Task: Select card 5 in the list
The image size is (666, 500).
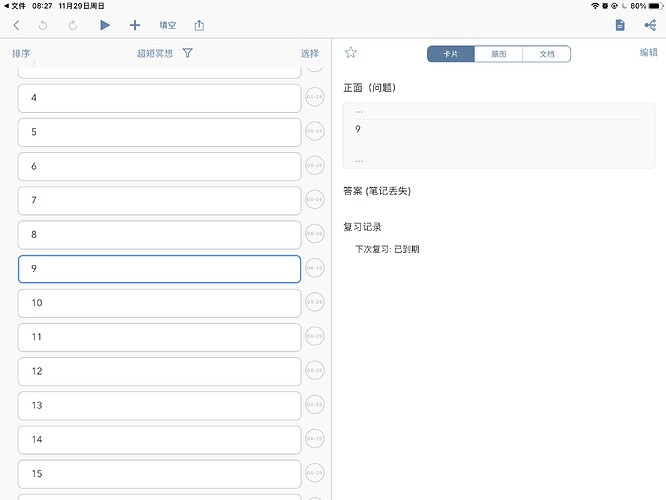Action: [x=159, y=132]
